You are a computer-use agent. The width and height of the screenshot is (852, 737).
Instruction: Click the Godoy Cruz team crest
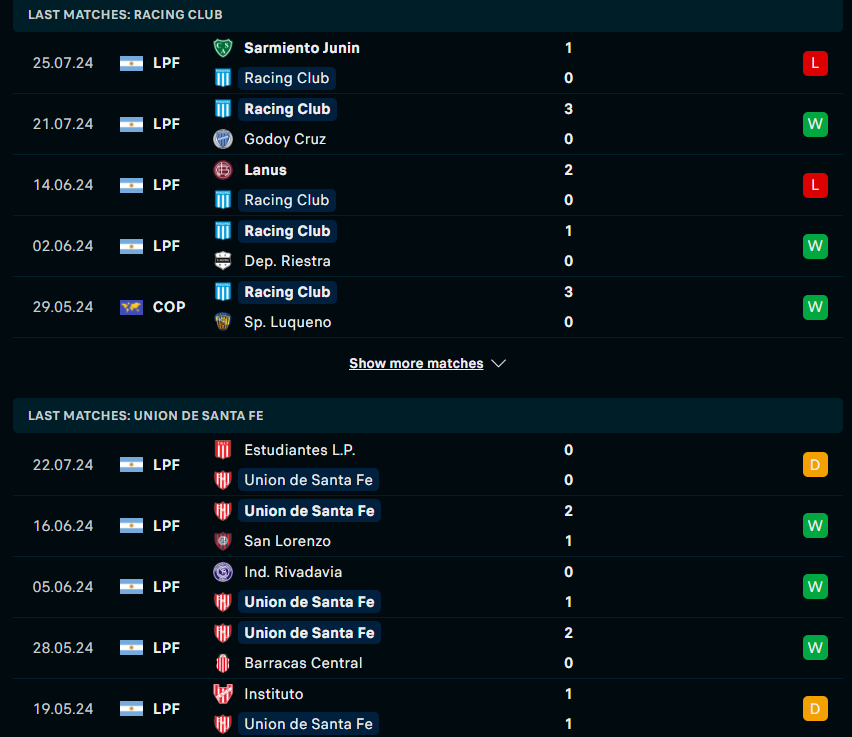click(x=223, y=139)
